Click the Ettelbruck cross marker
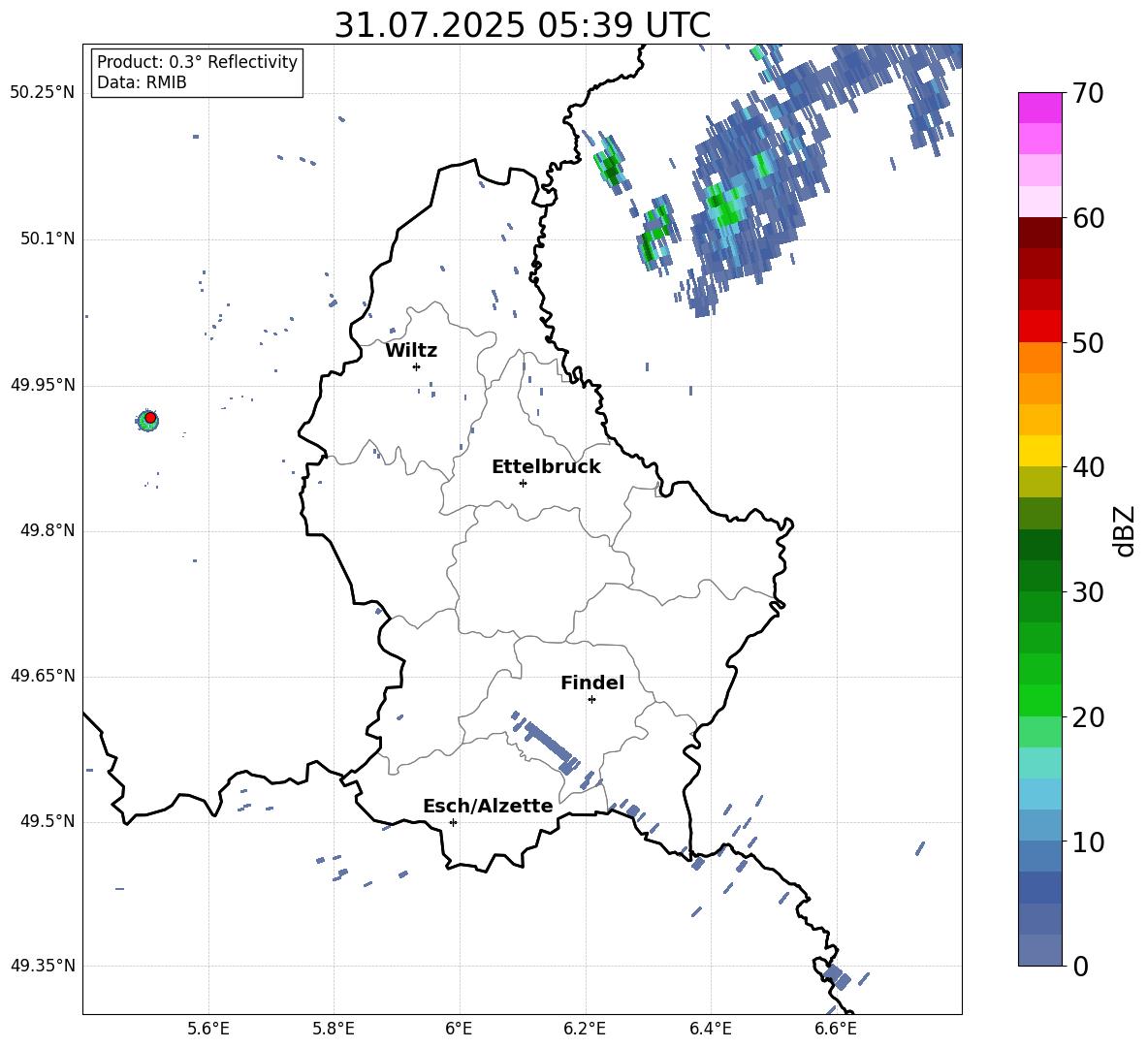Viewport: 1148px width, 1048px height. (x=523, y=483)
